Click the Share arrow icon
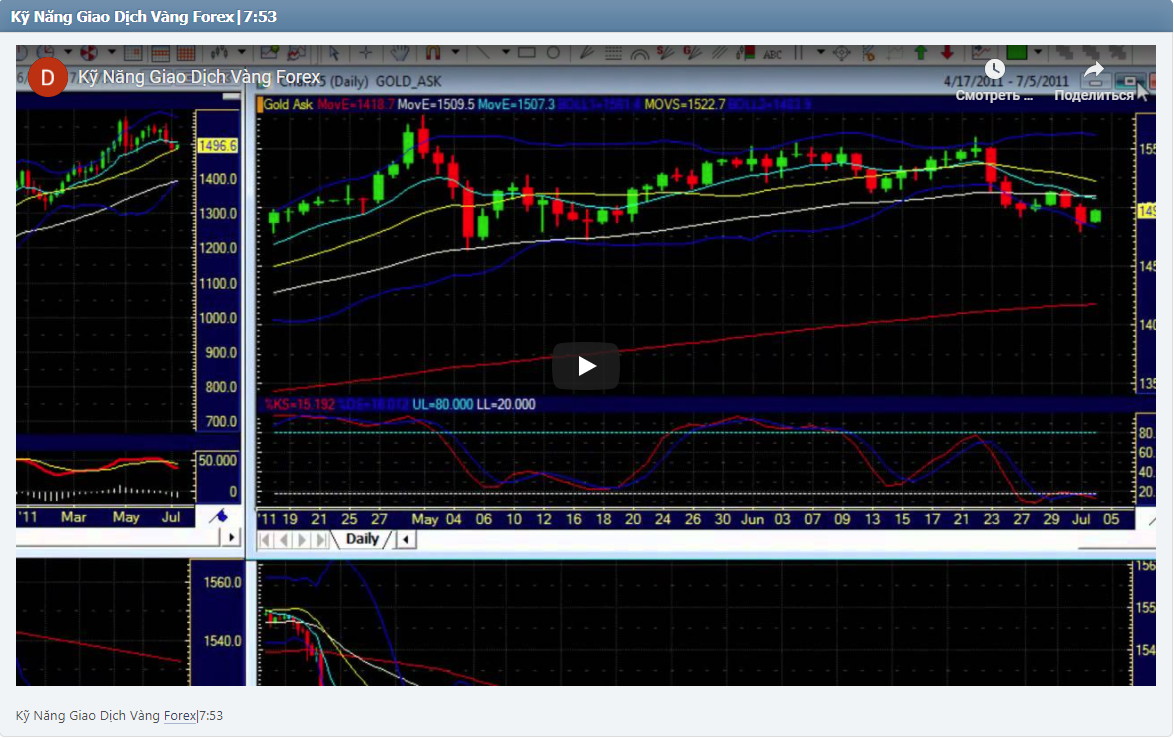1174x738 pixels. pyautogui.click(x=1094, y=70)
